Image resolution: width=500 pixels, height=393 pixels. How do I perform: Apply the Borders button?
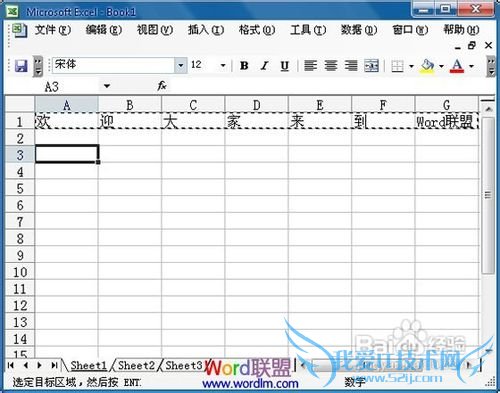[x=397, y=66]
